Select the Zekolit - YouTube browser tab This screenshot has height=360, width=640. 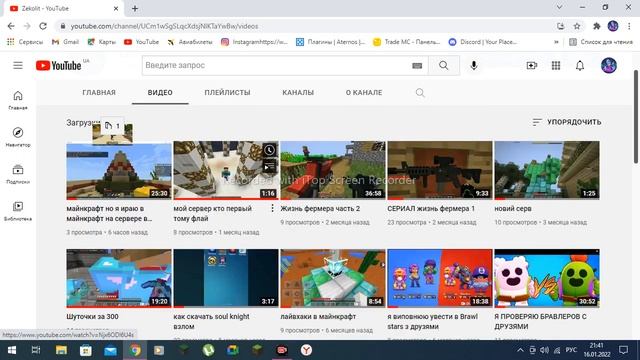(x=64, y=8)
